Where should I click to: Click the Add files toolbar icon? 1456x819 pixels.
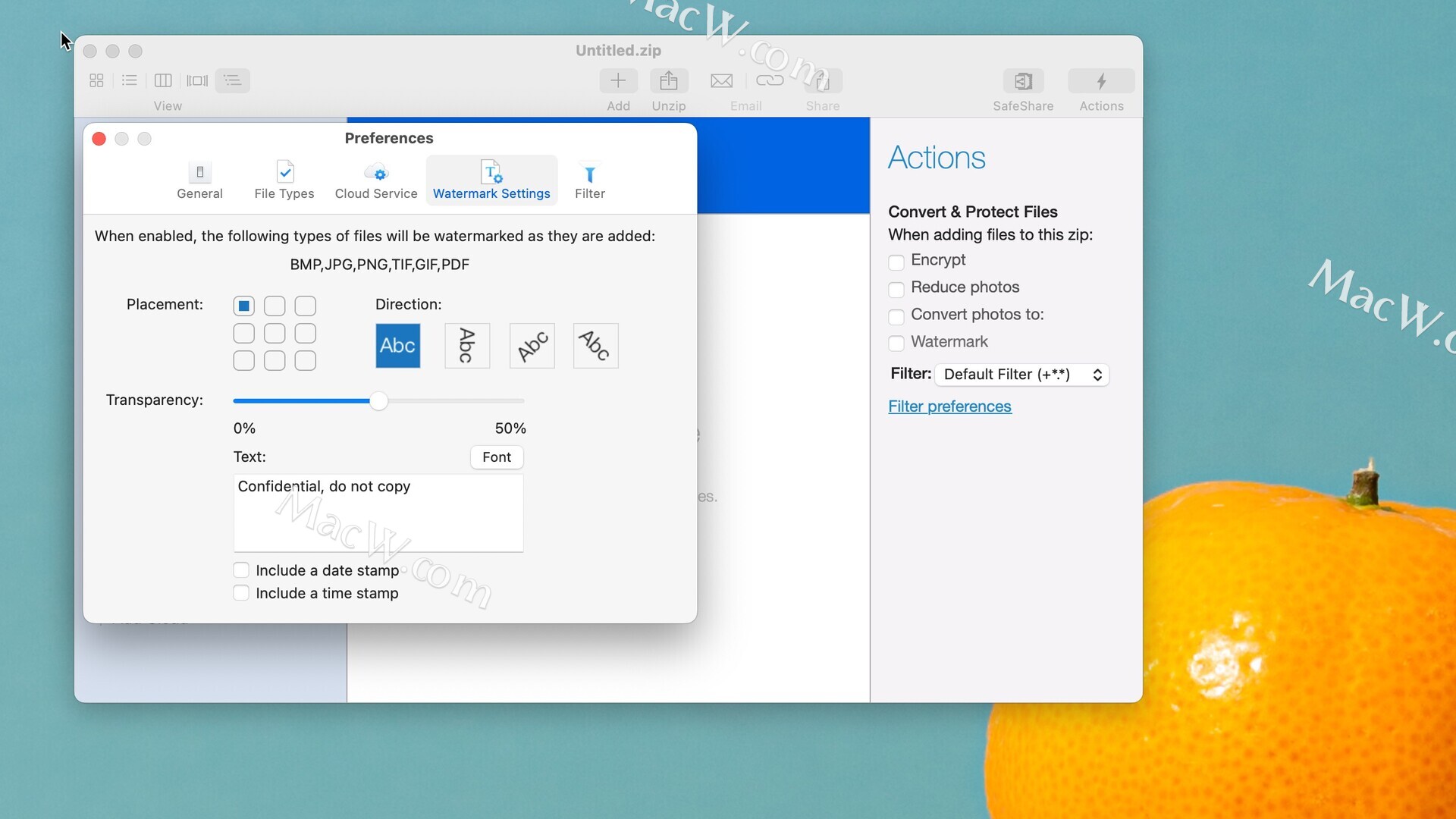tap(618, 81)
